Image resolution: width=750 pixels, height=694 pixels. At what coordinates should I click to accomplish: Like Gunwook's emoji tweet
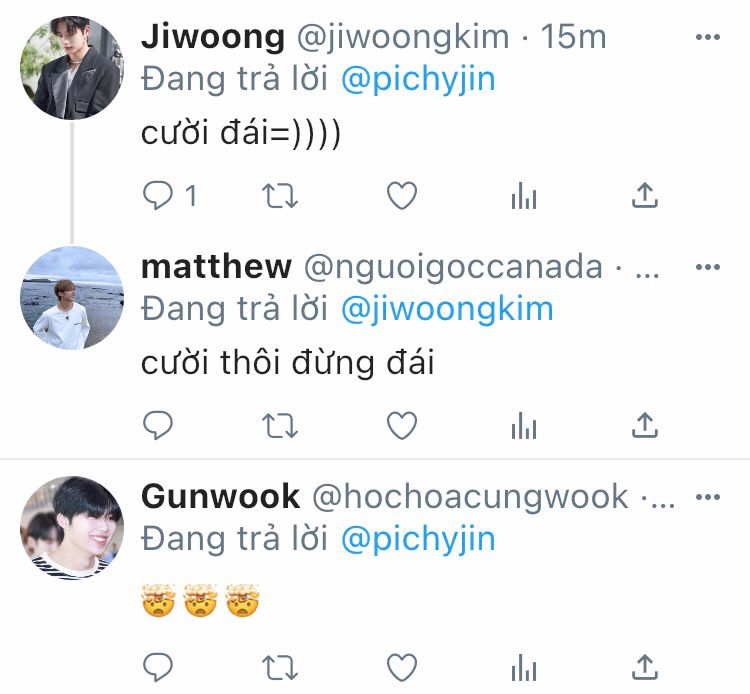coord(402,667)
